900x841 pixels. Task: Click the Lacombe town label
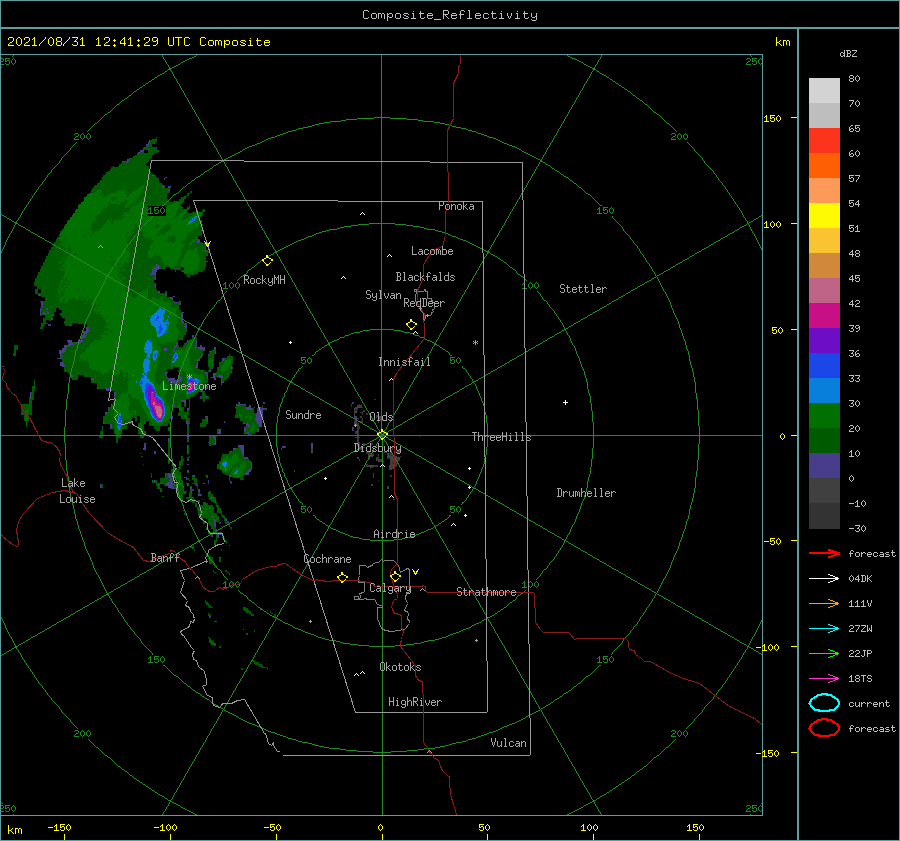coord(432,251)
